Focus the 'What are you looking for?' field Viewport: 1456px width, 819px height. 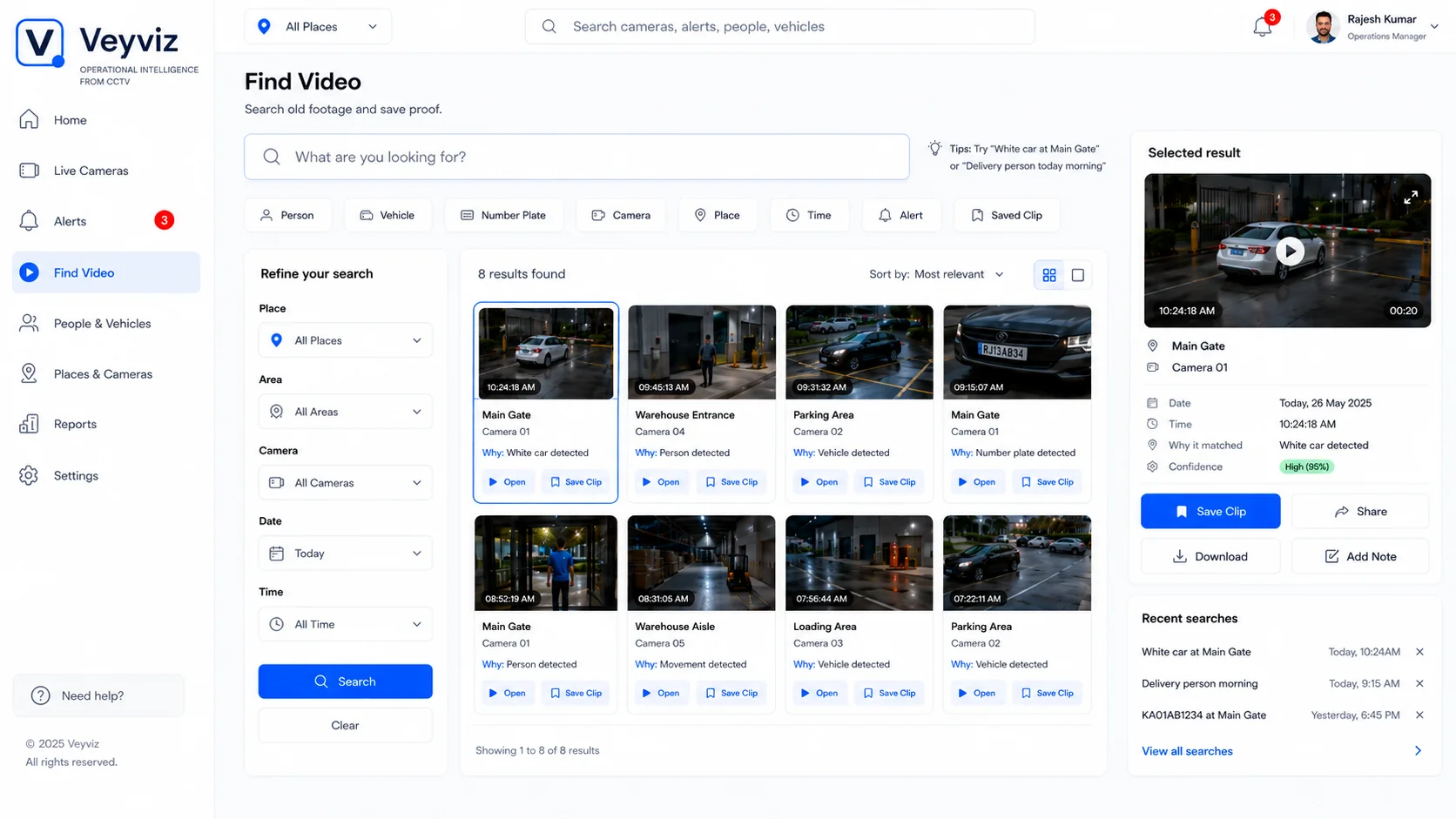click(576, 157)
